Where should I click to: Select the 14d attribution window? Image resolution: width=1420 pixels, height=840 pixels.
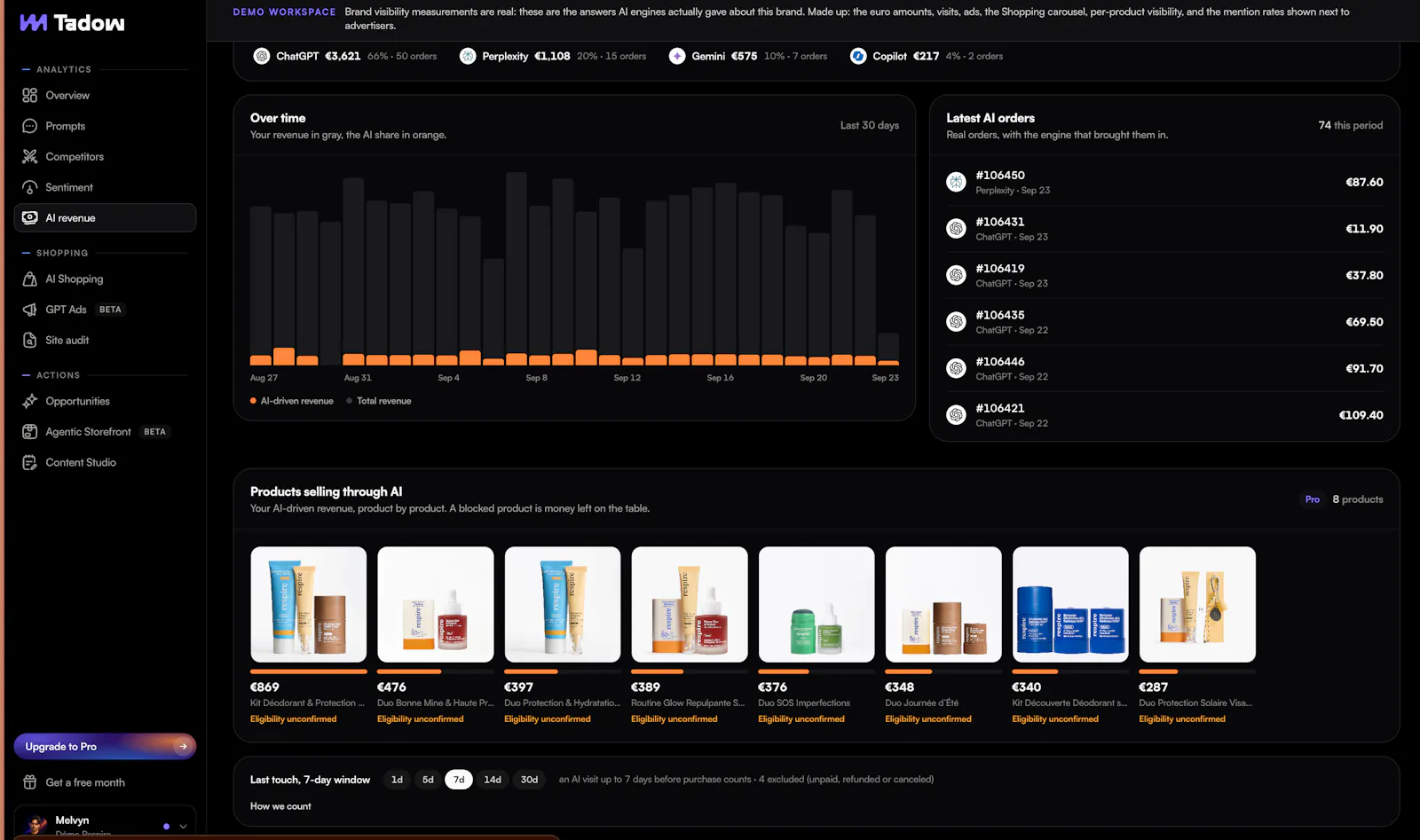tap(493, 780)
